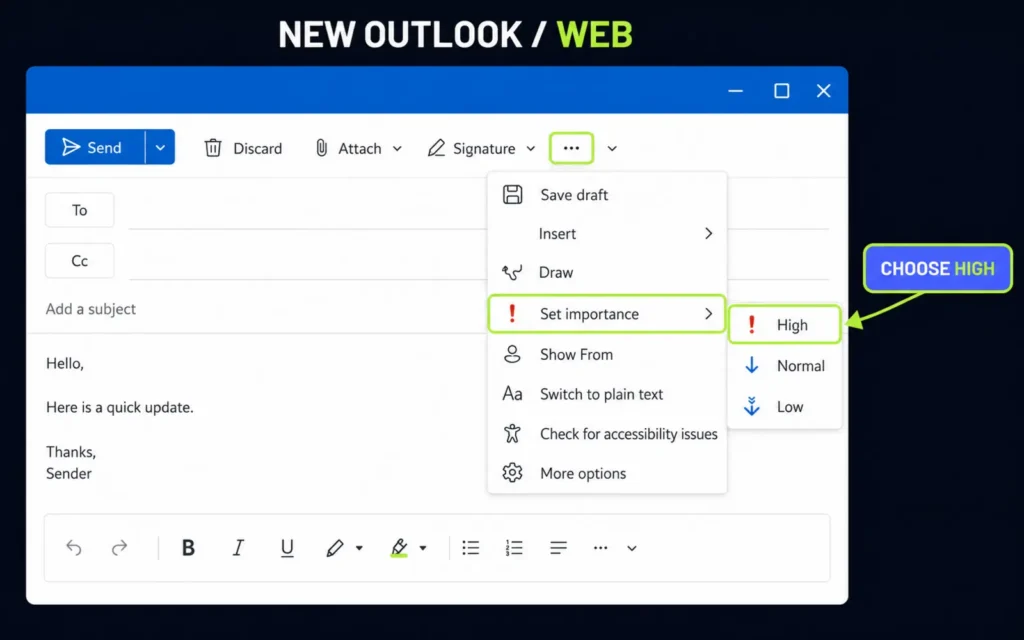The width and height of the screenshot is (1024, 640).
Task: Expand the chevron next to top three-dots
Action: coord(612,148)
